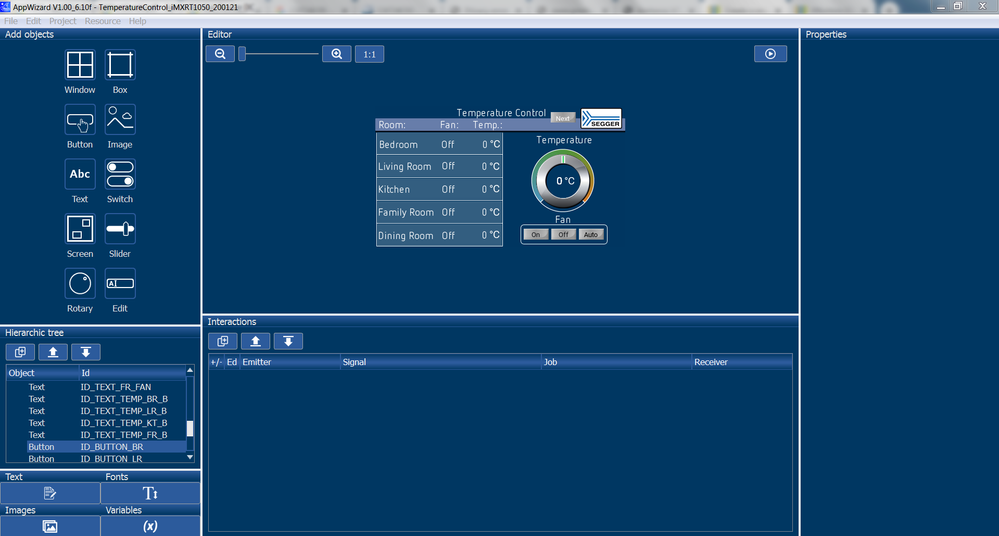999x536 pixels.
Task: Click the Signal column header
Action: (x=441, y=362)
